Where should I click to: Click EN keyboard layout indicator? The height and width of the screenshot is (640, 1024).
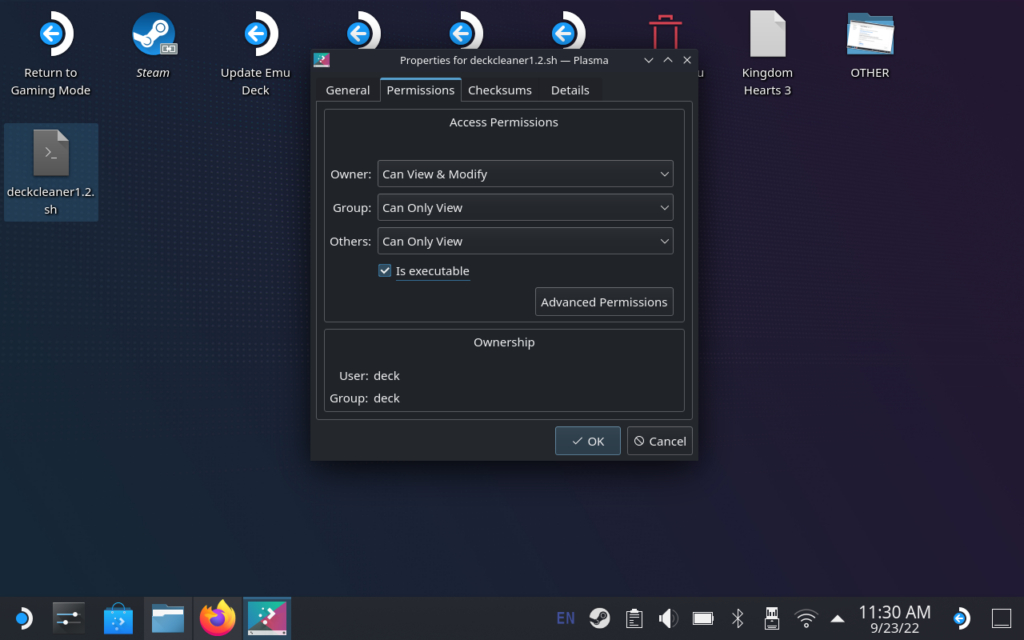pyautogui.click(x=566, y=618)
